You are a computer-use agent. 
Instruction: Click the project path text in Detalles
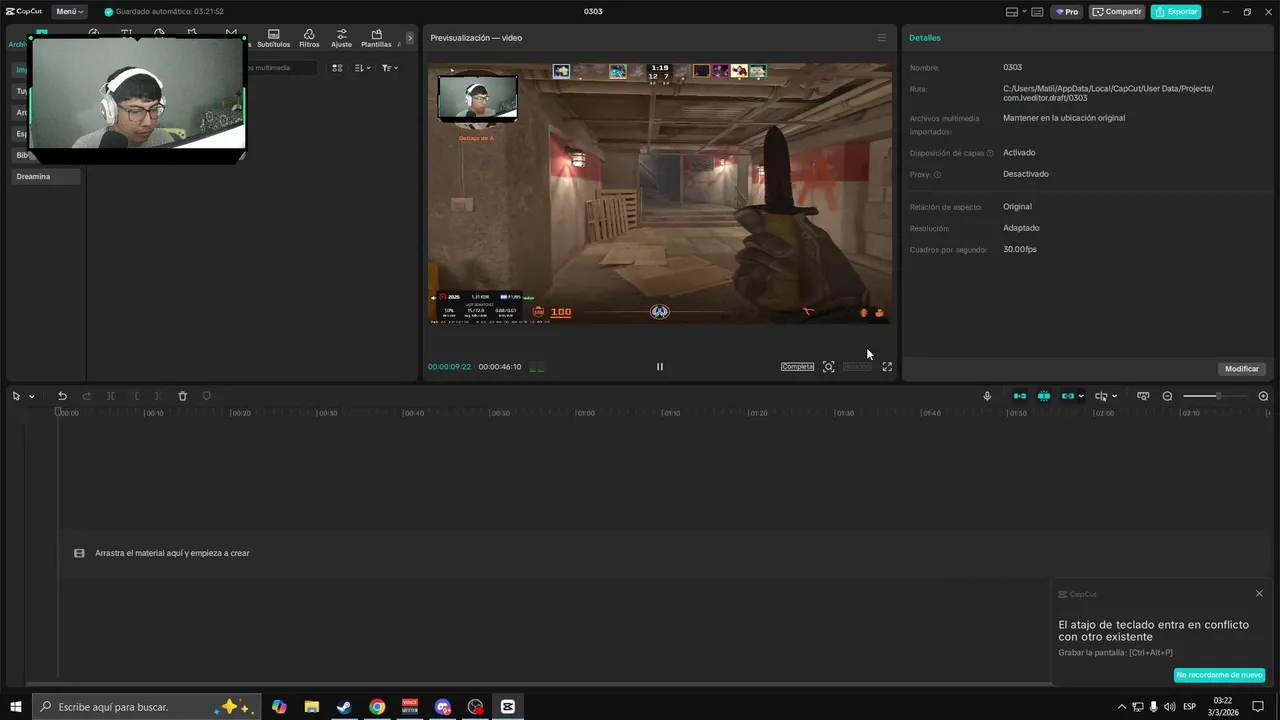click(x=1108, y=93)
